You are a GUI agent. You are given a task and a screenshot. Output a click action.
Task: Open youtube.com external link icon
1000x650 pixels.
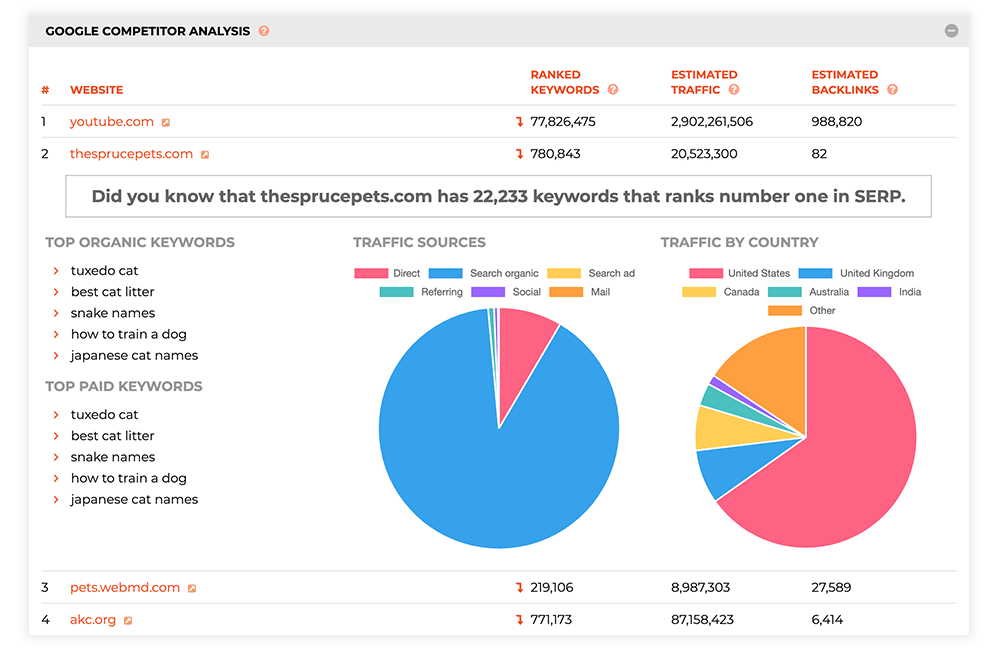pos(166,122)
